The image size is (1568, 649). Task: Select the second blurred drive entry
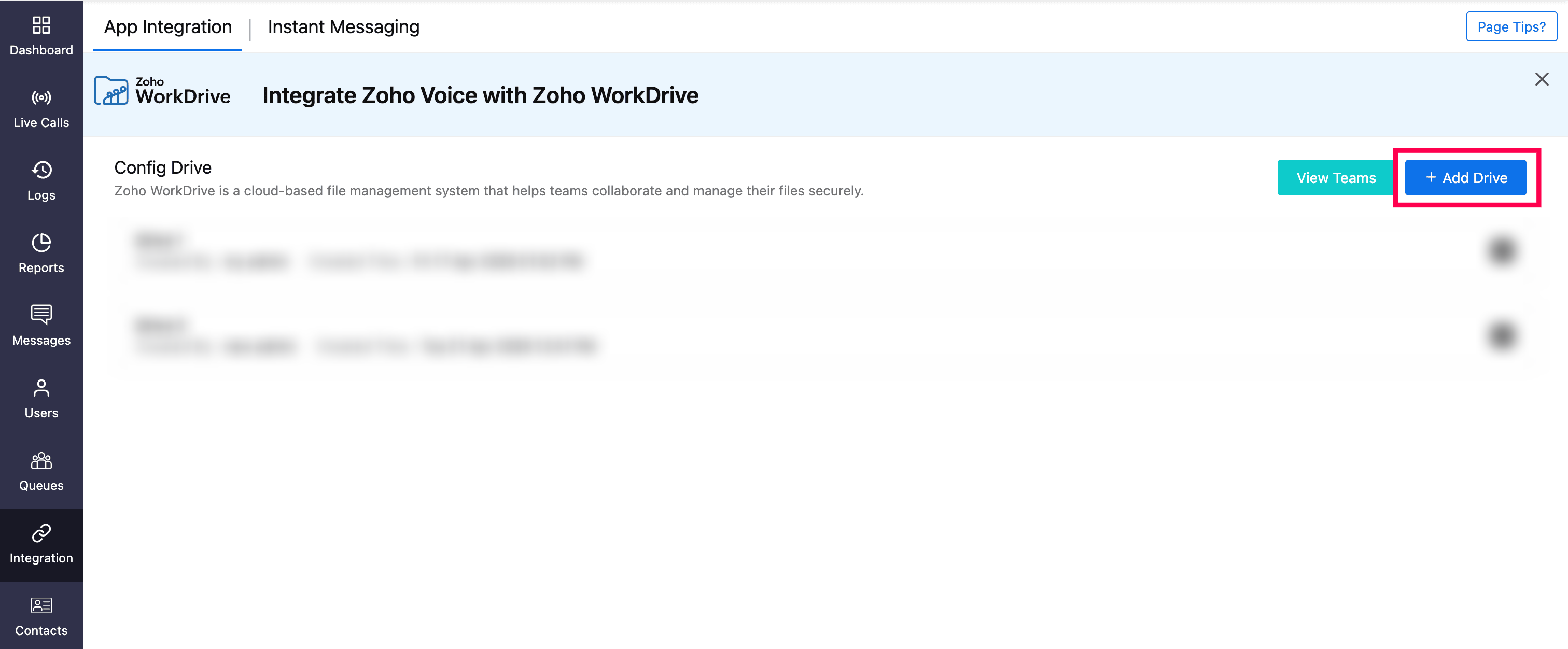click(825, 336)
